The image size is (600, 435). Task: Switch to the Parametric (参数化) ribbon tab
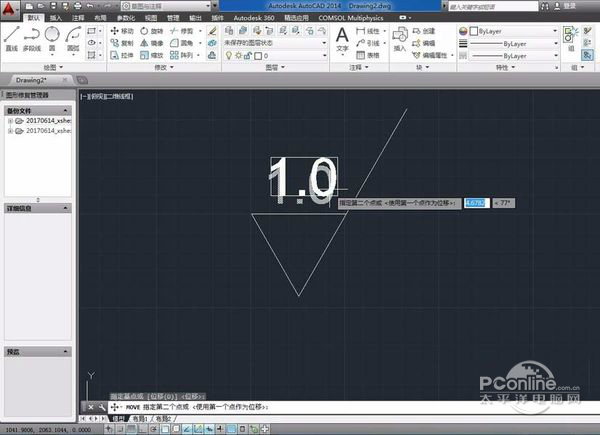126,18
